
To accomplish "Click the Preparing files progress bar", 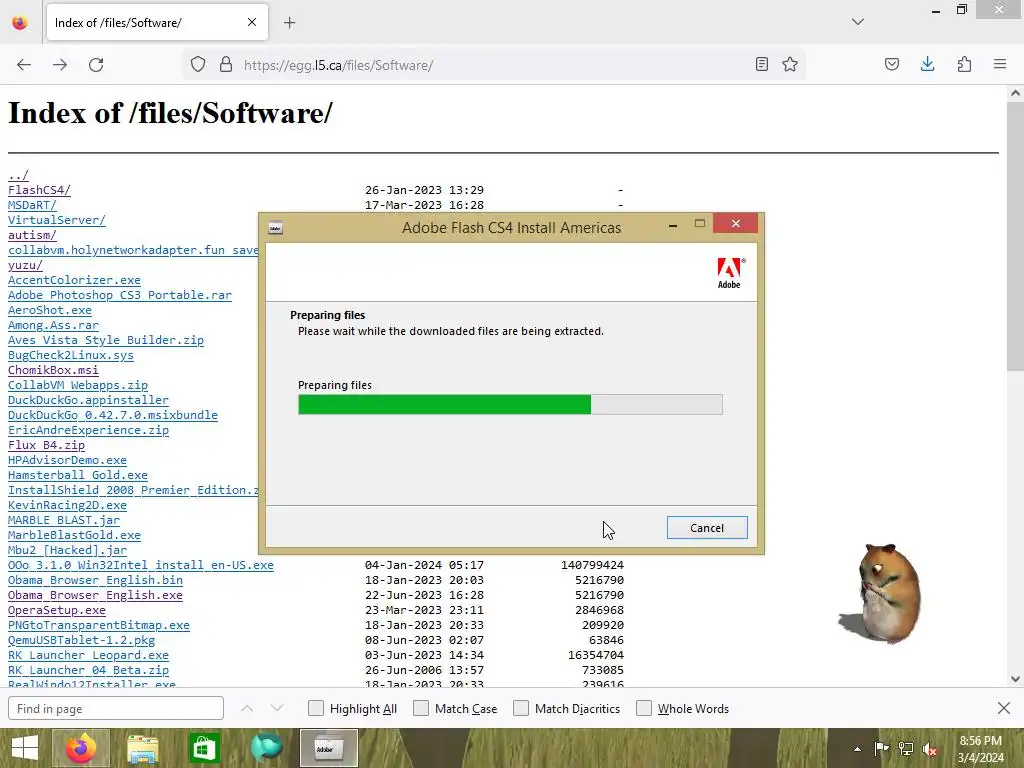I will (x=510, y=404).
